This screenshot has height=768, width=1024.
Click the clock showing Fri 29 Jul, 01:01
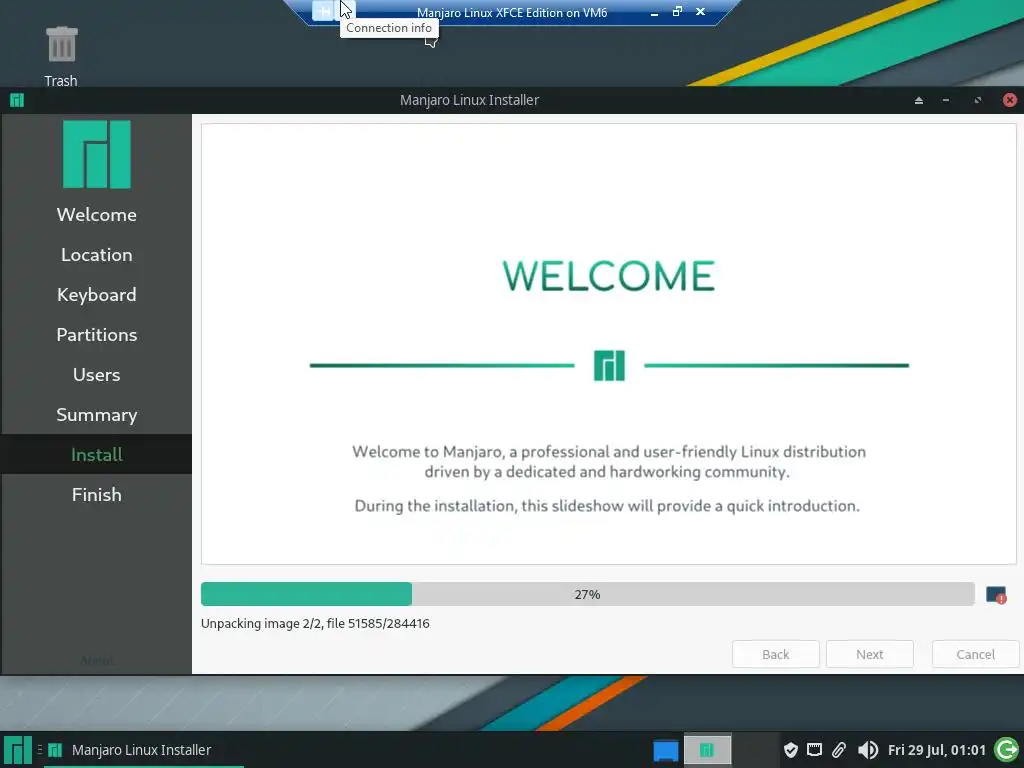click(936, 750)
